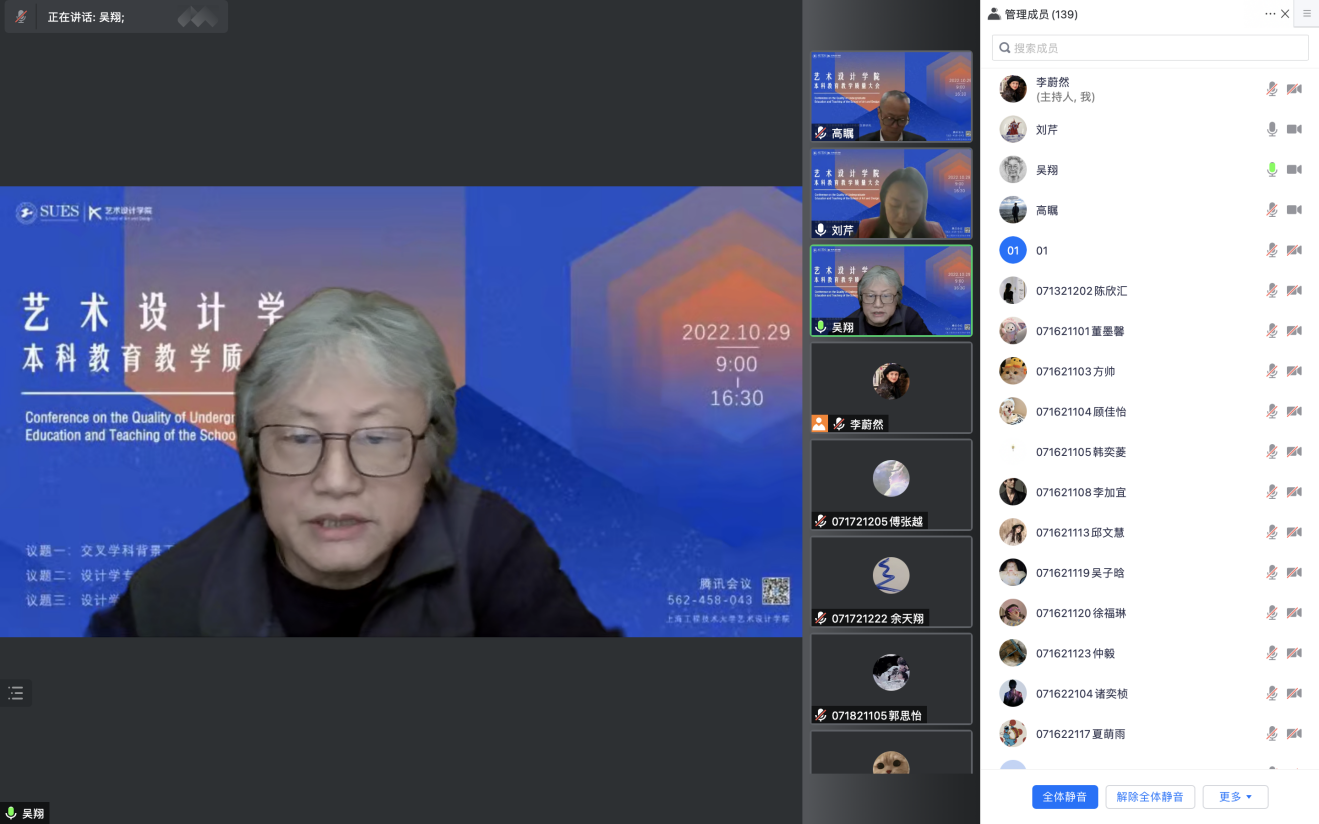Click the hamburger icon at top-right corner
1319x824 pixels.
[1306, 14]
